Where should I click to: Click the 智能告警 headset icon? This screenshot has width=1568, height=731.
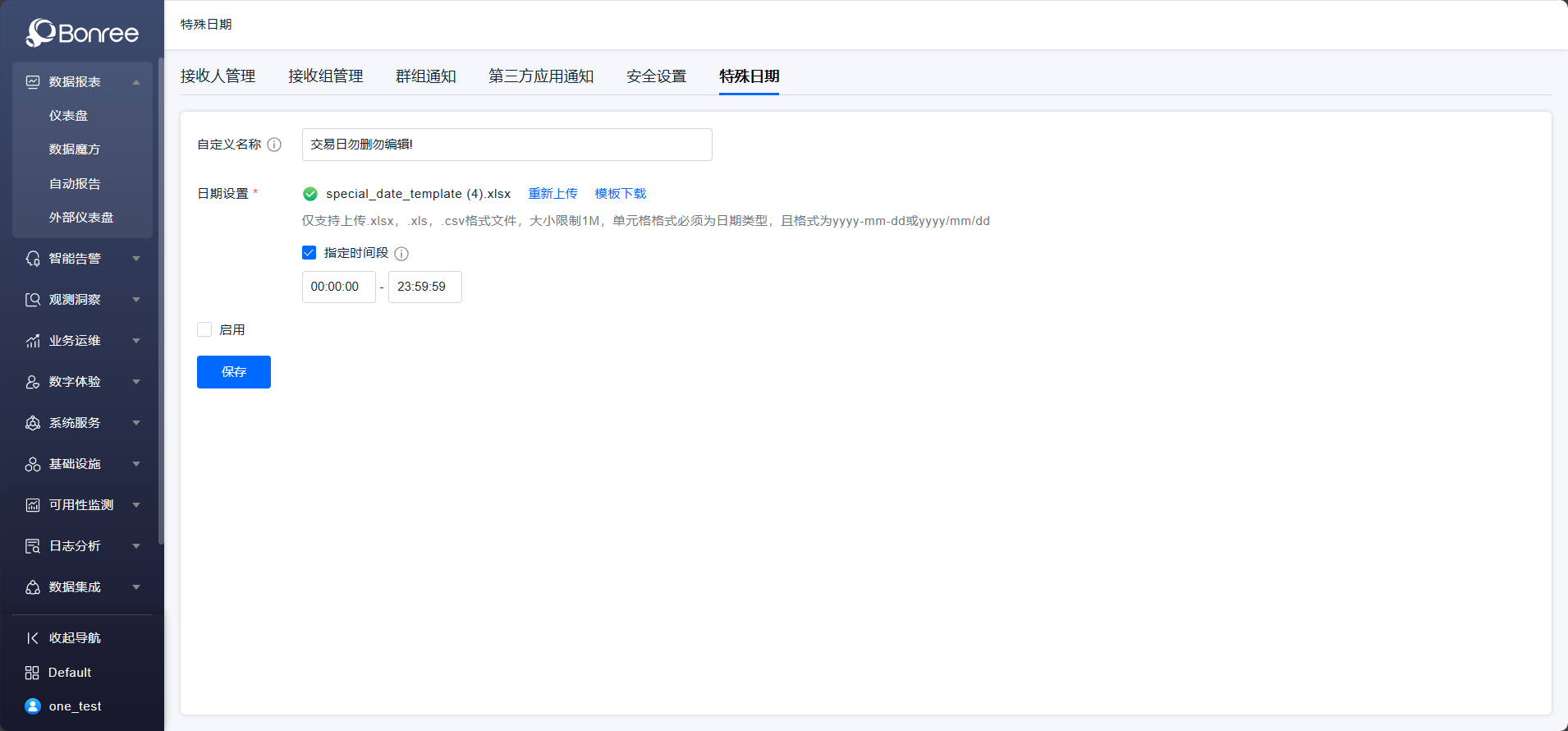[33, 259]
